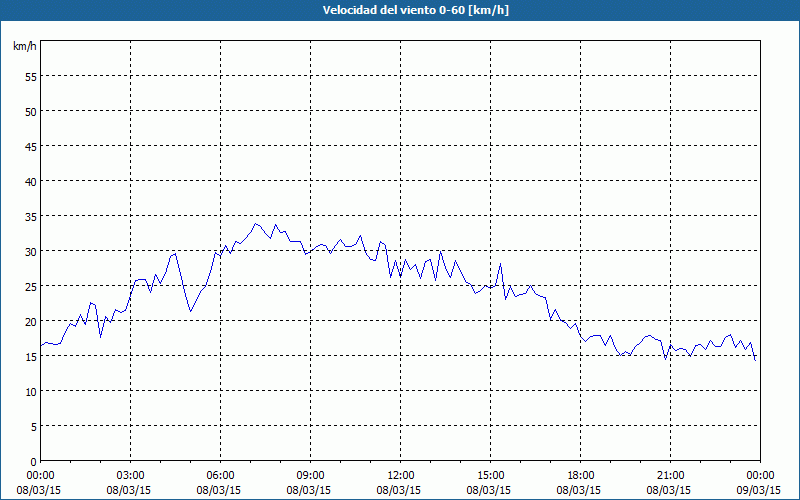
Task: Click the 03:00 time label
Action: (x=131, y=476)
